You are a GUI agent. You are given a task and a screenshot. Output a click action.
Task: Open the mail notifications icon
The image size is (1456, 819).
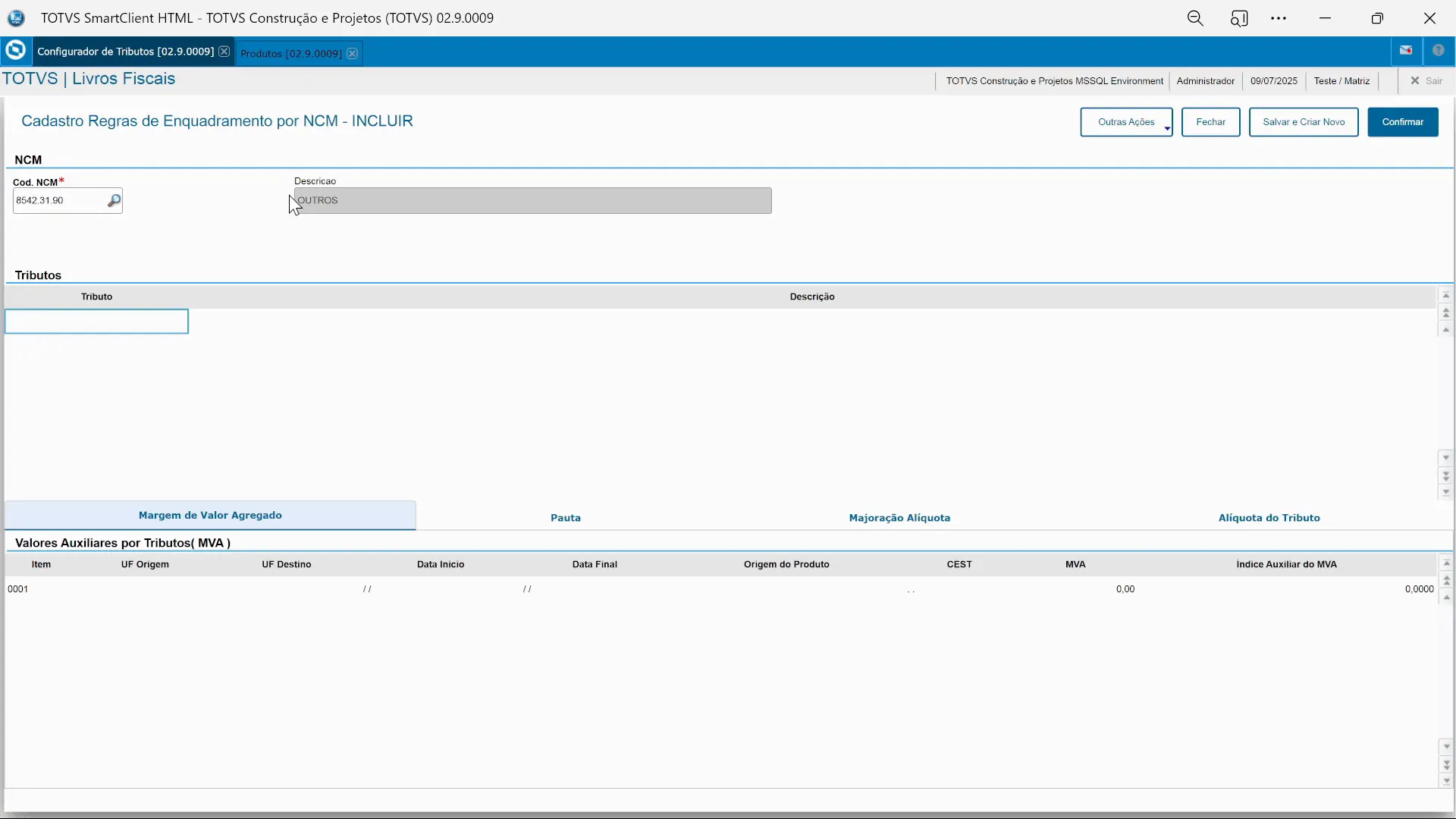(x=1406, y=50)
